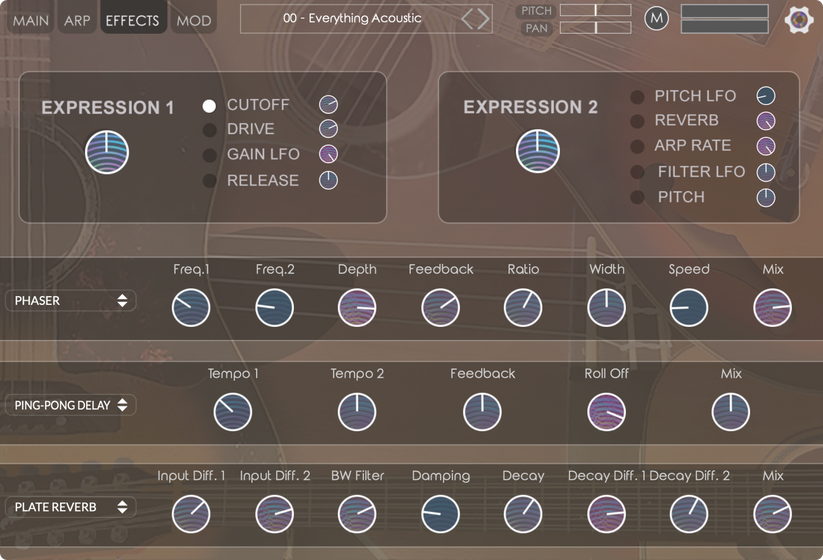Toggle the CUTOFF radio indicator

(x=209, y=105)
